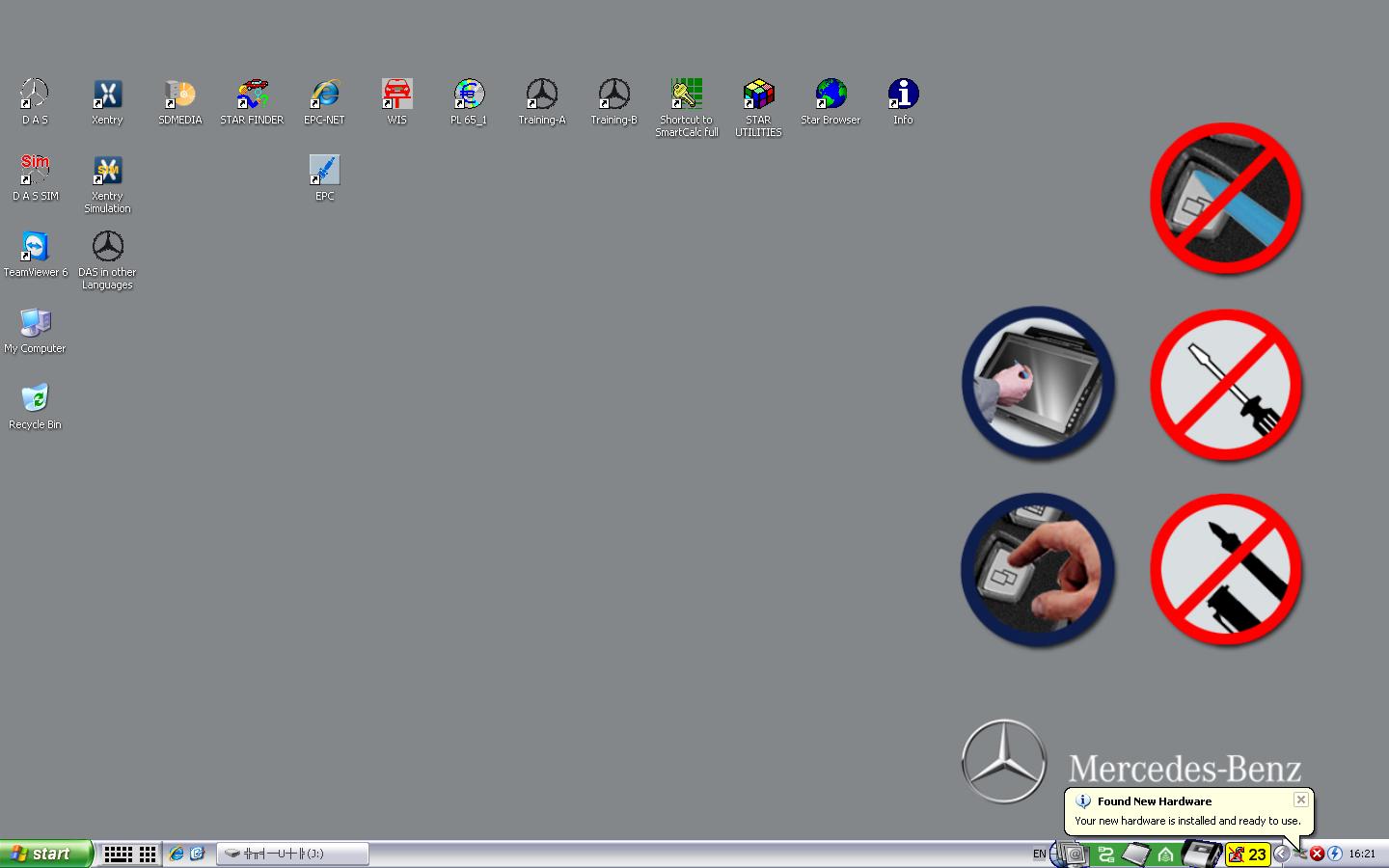1389x868 pixels.
Task: Open Xentry Simulation shortcut
Action: [107, 172]
